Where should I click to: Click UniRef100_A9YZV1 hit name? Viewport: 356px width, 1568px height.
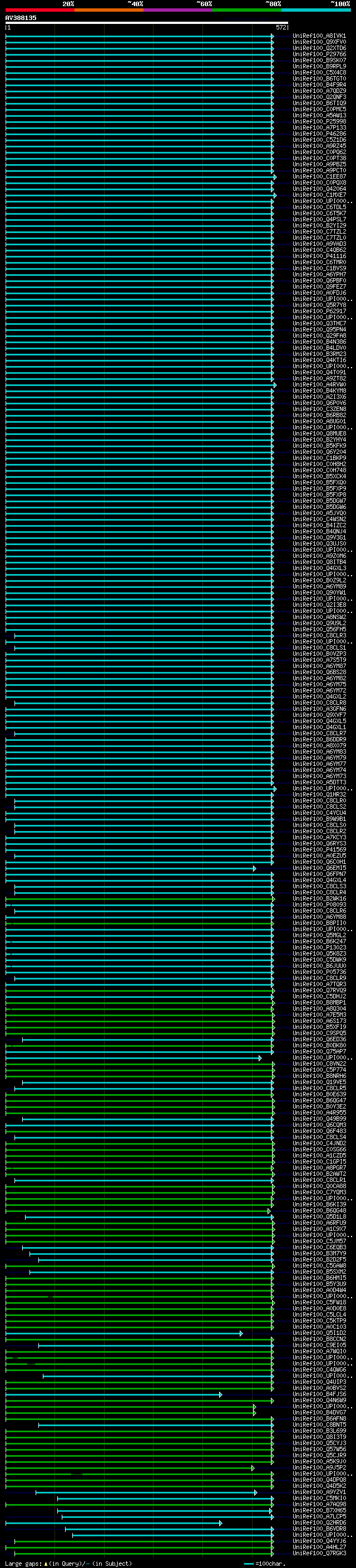[319, 1492]
